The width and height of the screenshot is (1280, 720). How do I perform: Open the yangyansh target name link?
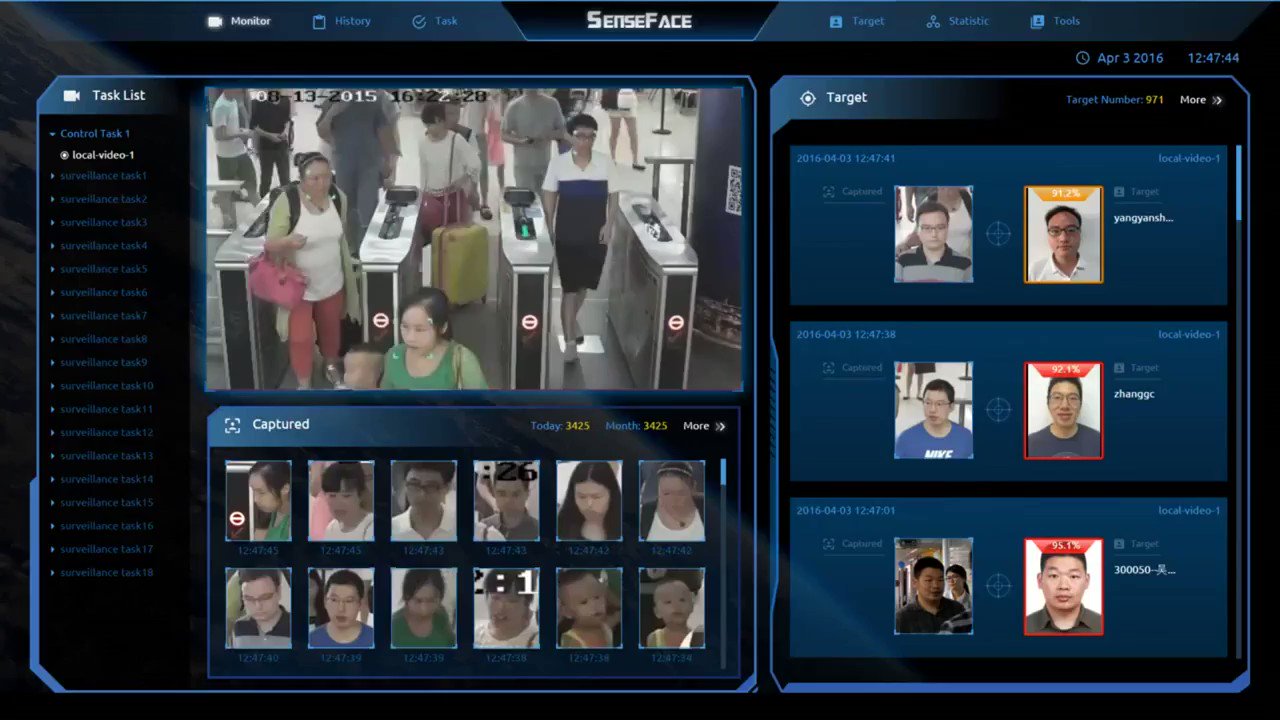tap(1143, 218)
